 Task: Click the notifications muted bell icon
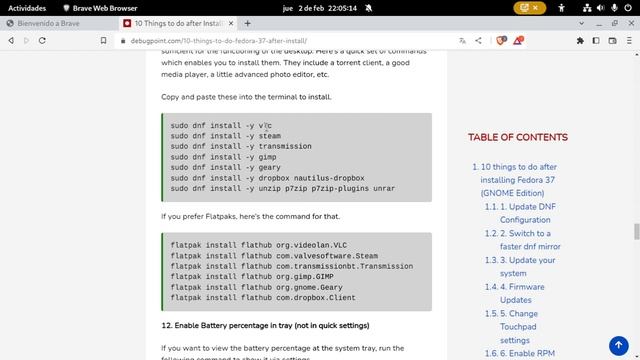pyautogui.click(x=369, y=8)
